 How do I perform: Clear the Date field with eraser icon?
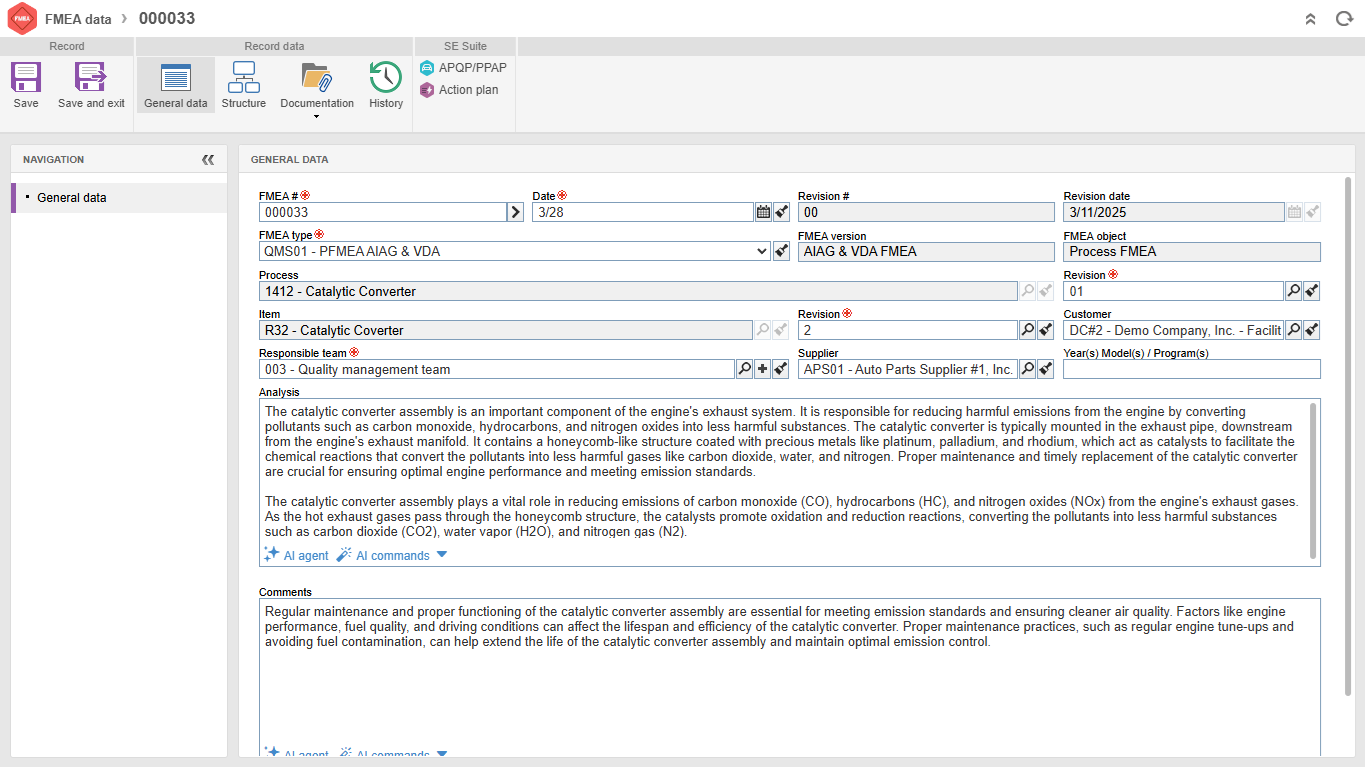pyautogui.click(x=782, y=212)
